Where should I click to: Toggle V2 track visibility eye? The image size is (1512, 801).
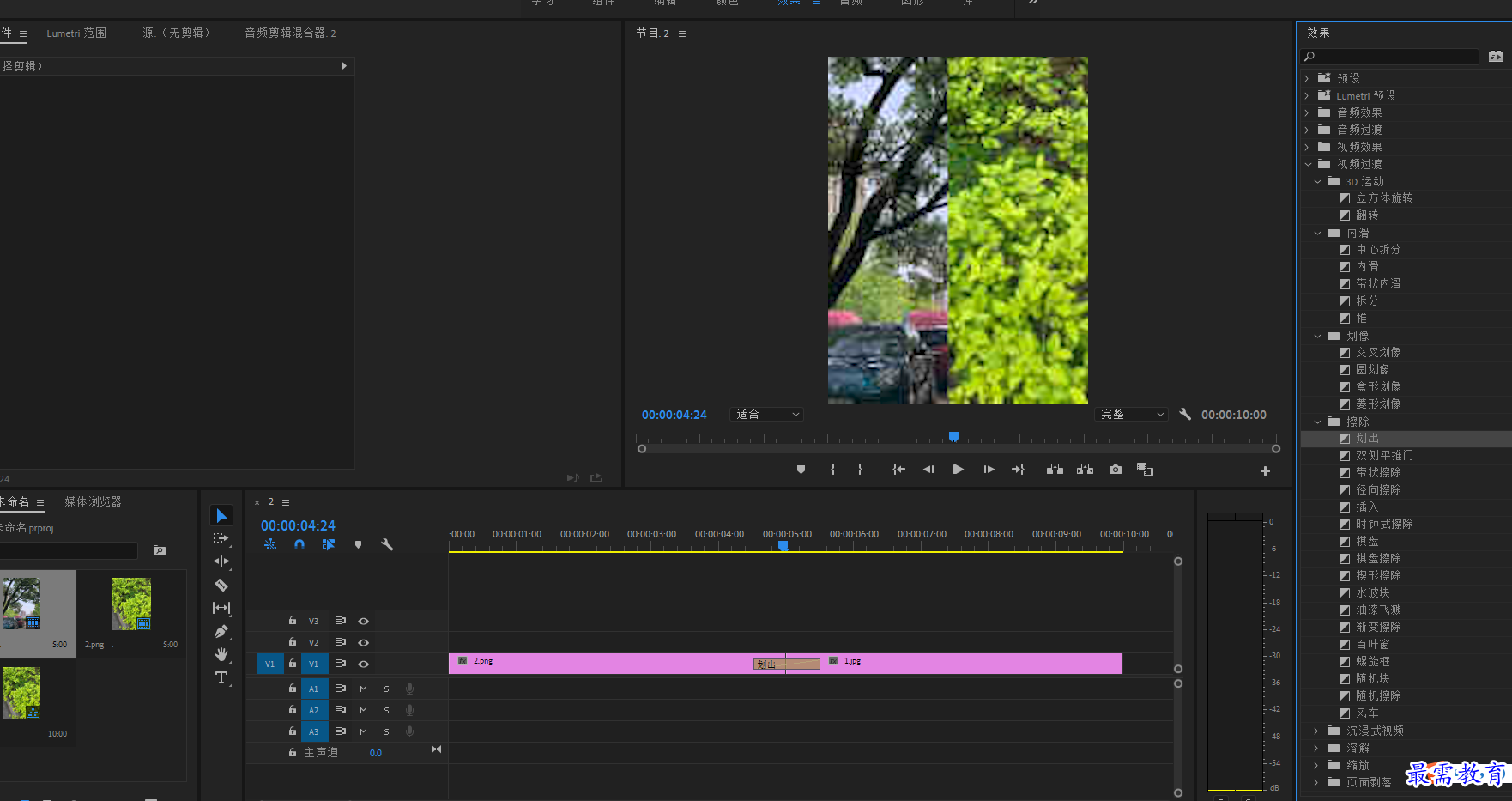tap(364, 642)
